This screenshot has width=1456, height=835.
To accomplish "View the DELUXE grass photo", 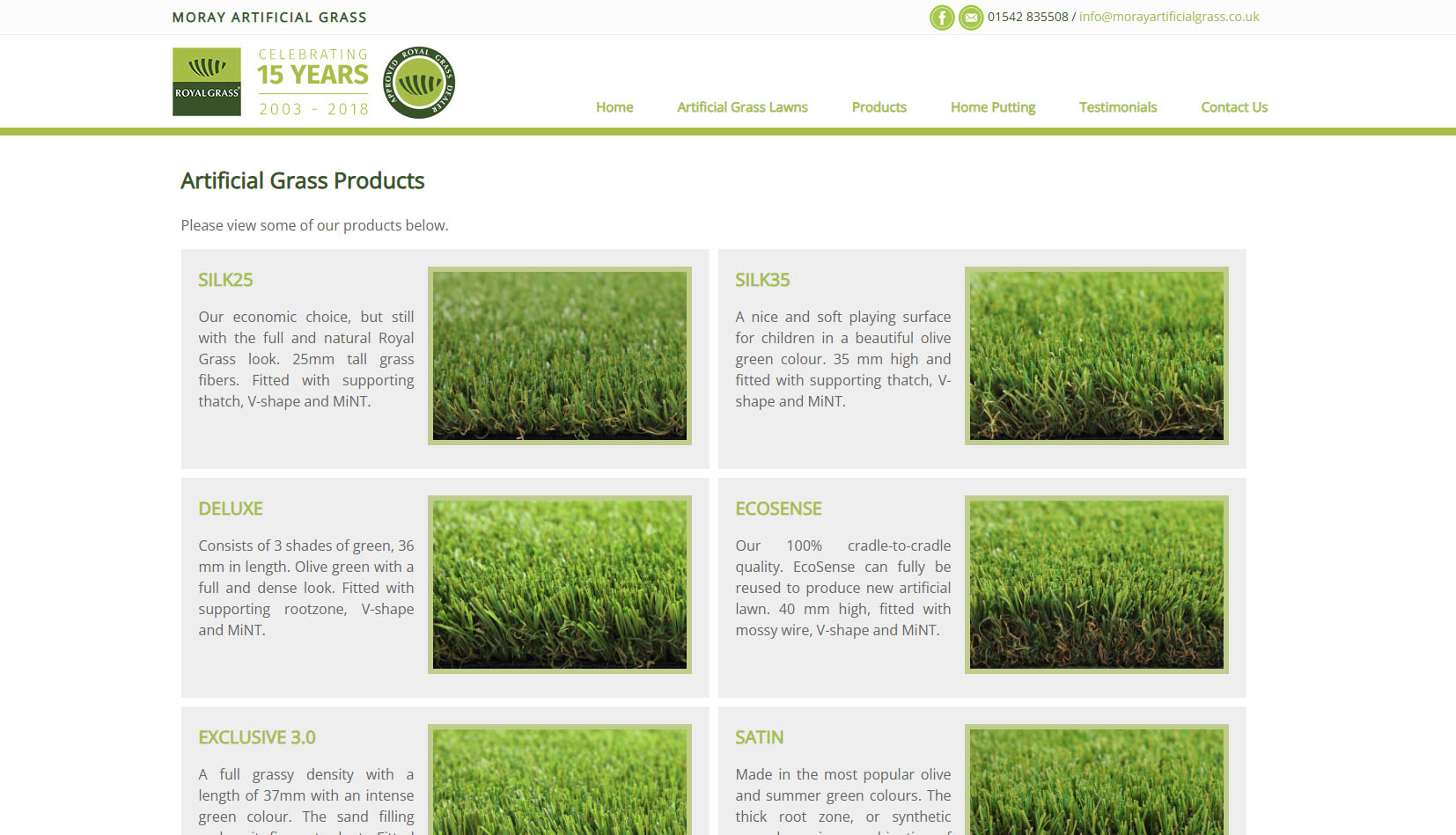I will pyautogui.click(x=560, y=584).
